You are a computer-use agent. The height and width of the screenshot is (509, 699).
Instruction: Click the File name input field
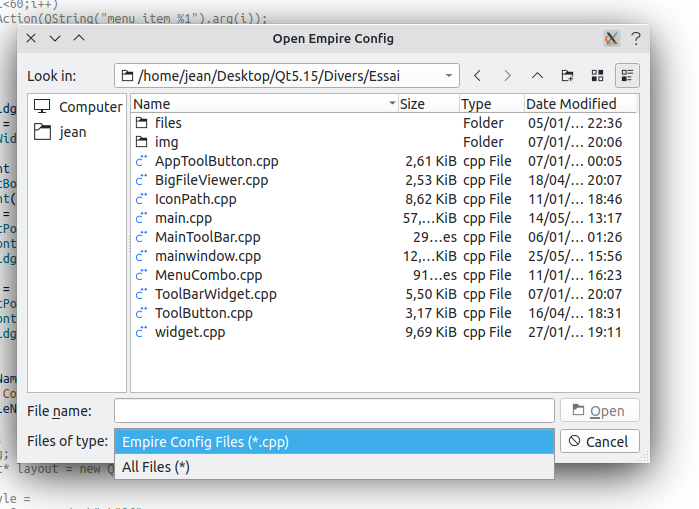click(334, 410)
